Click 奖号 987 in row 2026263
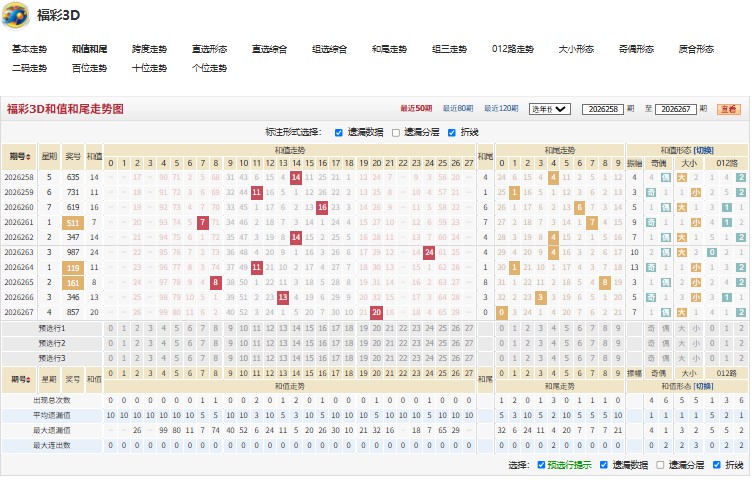The height and width of the screenshot is (480, 752). tap(73, 252)
